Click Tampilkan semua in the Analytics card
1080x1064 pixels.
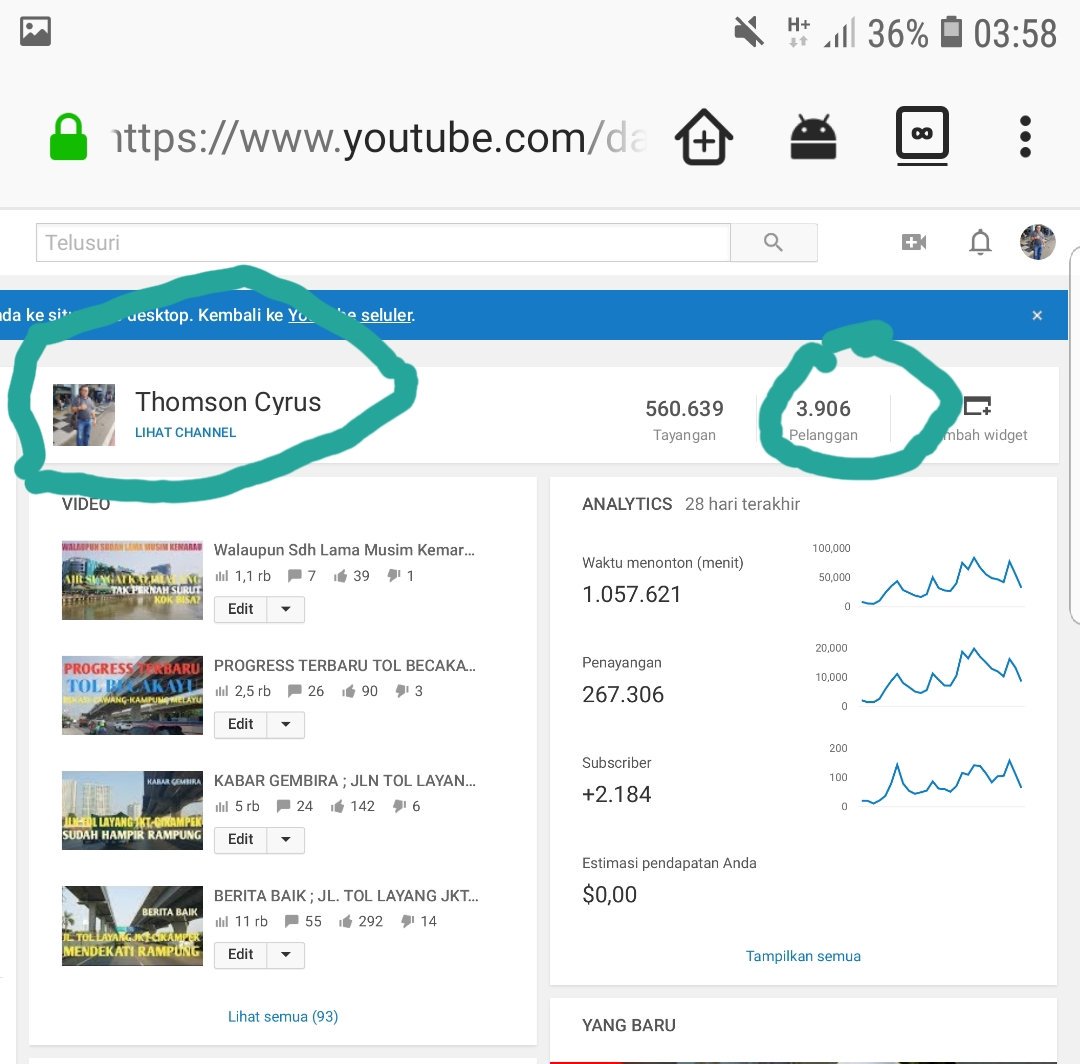coord(803,956)
